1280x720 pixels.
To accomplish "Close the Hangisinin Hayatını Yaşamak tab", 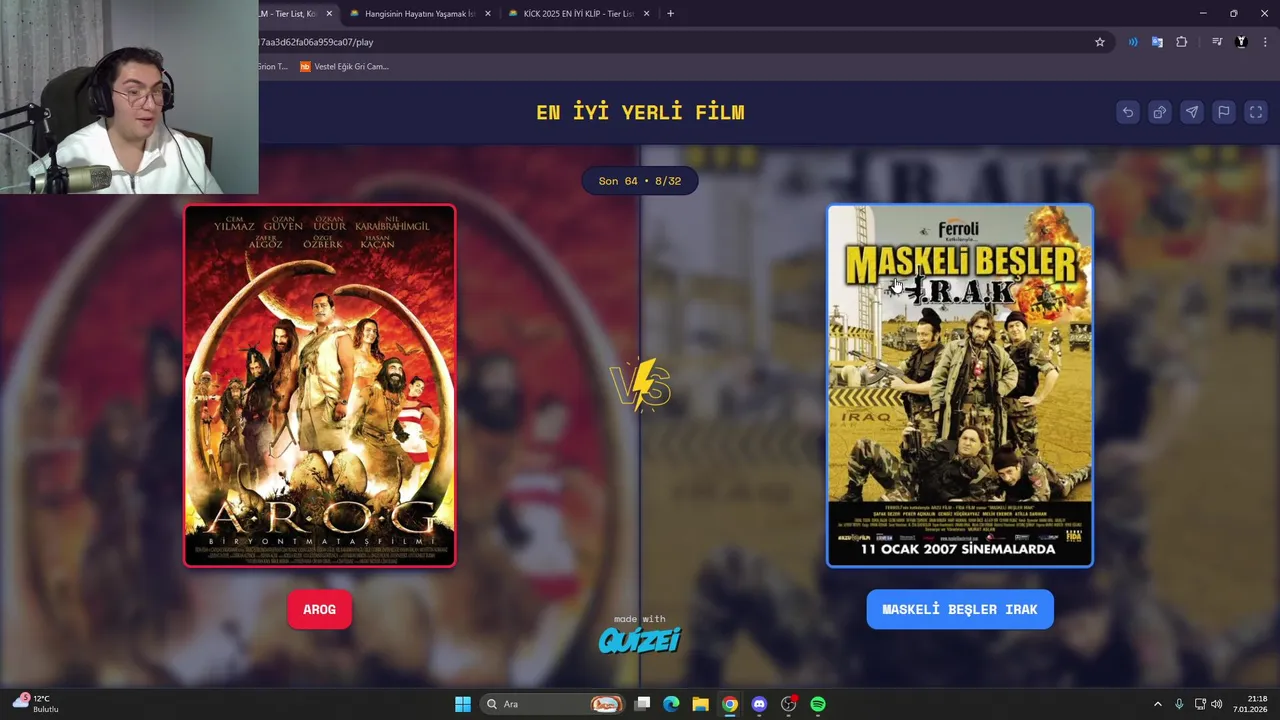I will [x=488, y=14].
